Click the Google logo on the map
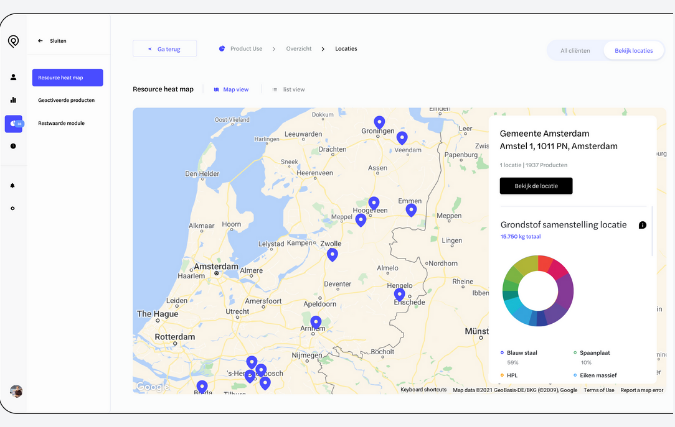The width and height of the screenshot is (675, 427). pyautogui.click(x=152, y=387)
